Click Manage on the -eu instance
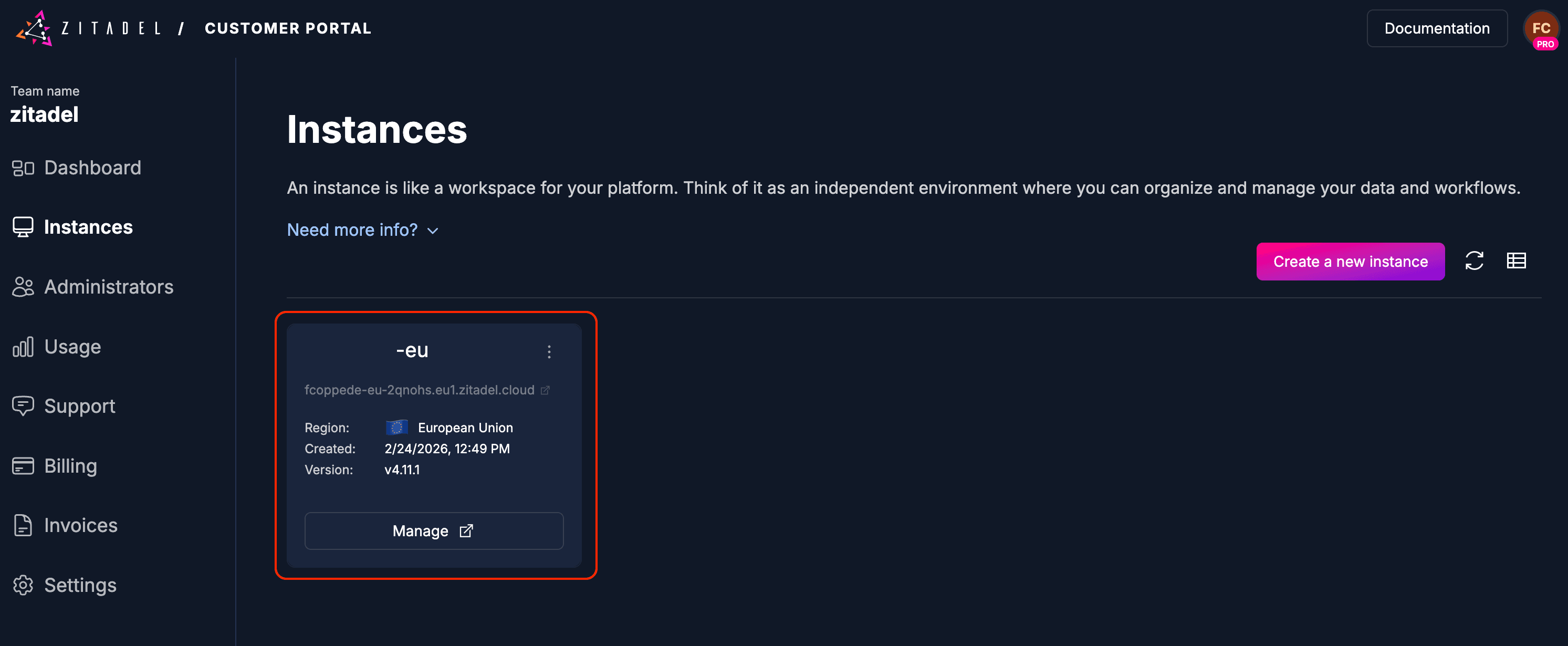The width and height of the screenshot is (1568, 646). point(433,530)
